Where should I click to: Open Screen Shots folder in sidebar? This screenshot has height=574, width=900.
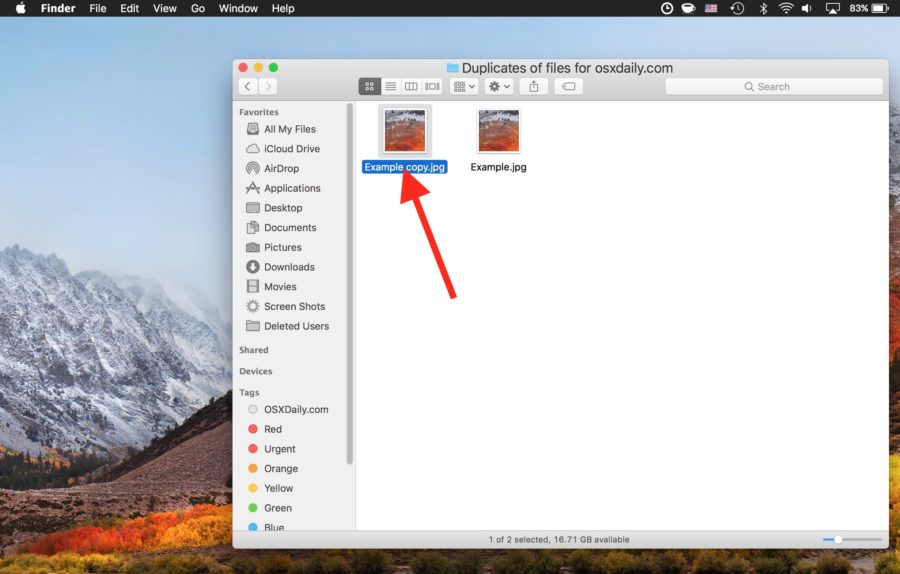click(x=294, y=307)
